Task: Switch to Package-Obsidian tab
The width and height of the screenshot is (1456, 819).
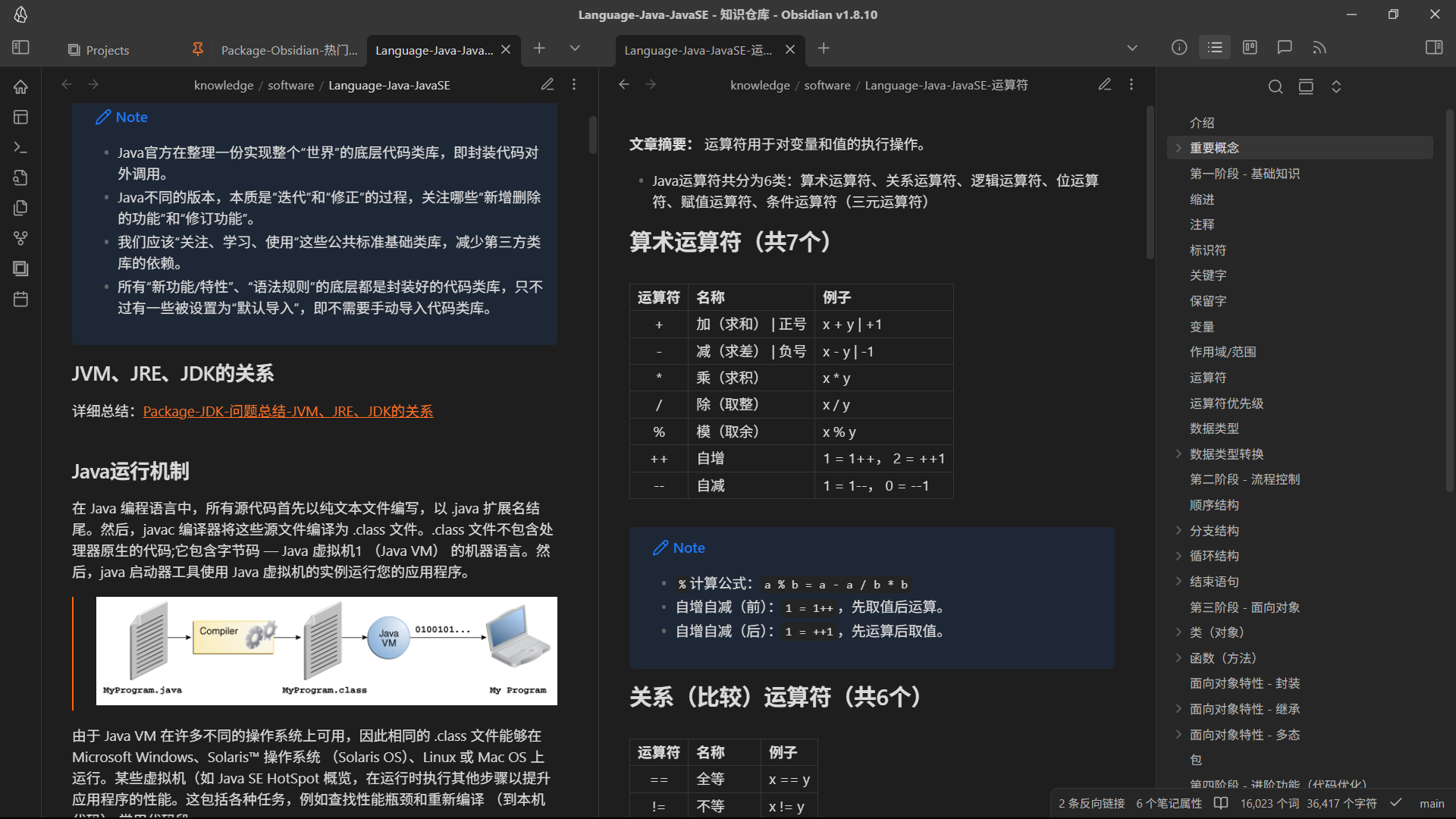Action: (x=288, y=50)
